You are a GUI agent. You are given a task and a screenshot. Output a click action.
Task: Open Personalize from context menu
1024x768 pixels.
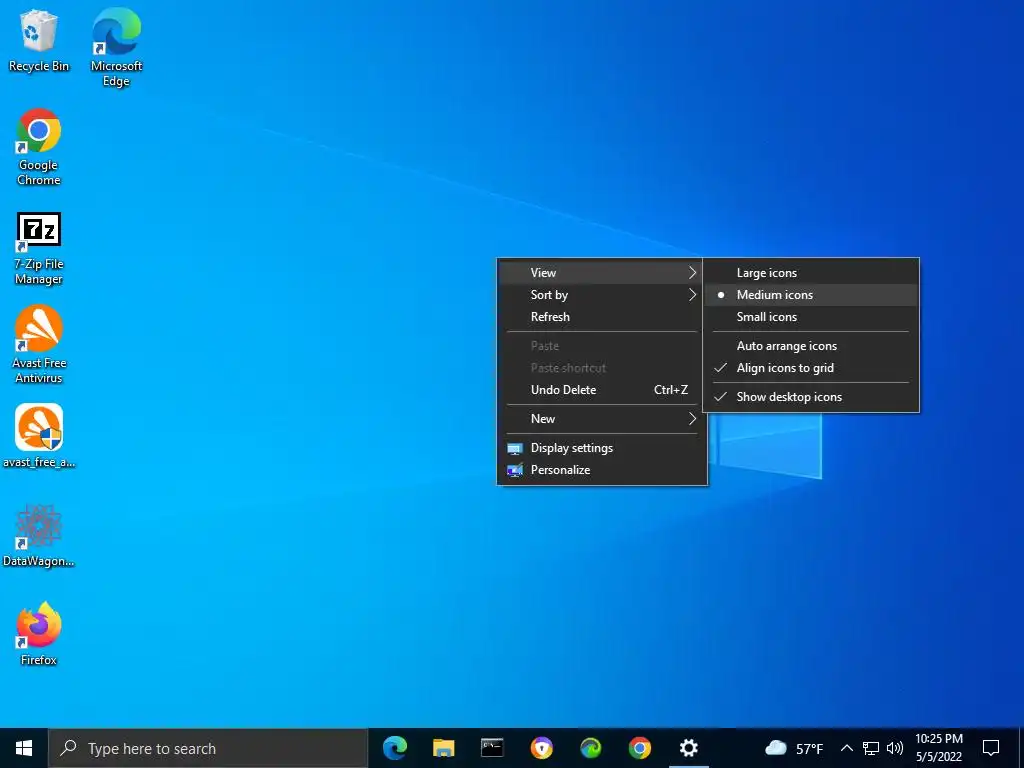(x=601, y=470)
